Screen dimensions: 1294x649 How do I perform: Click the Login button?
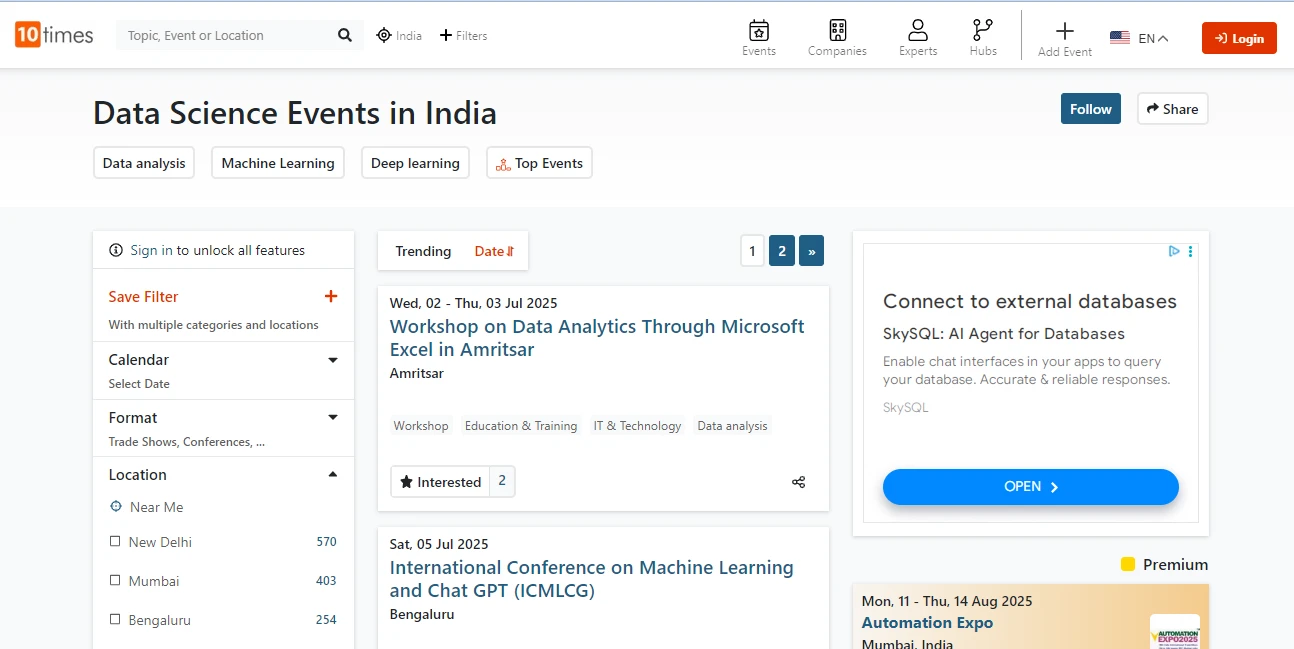coord(1239,38)
